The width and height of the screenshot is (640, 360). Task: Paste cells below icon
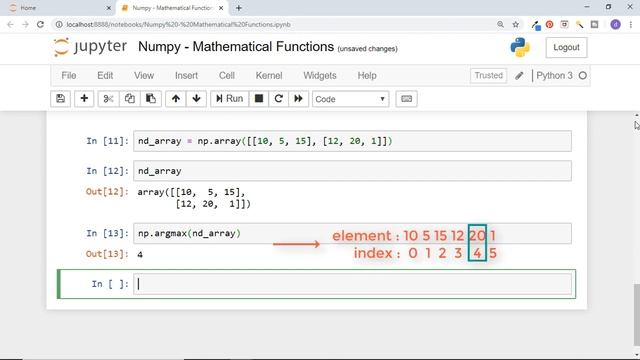[x=151, y=99]
